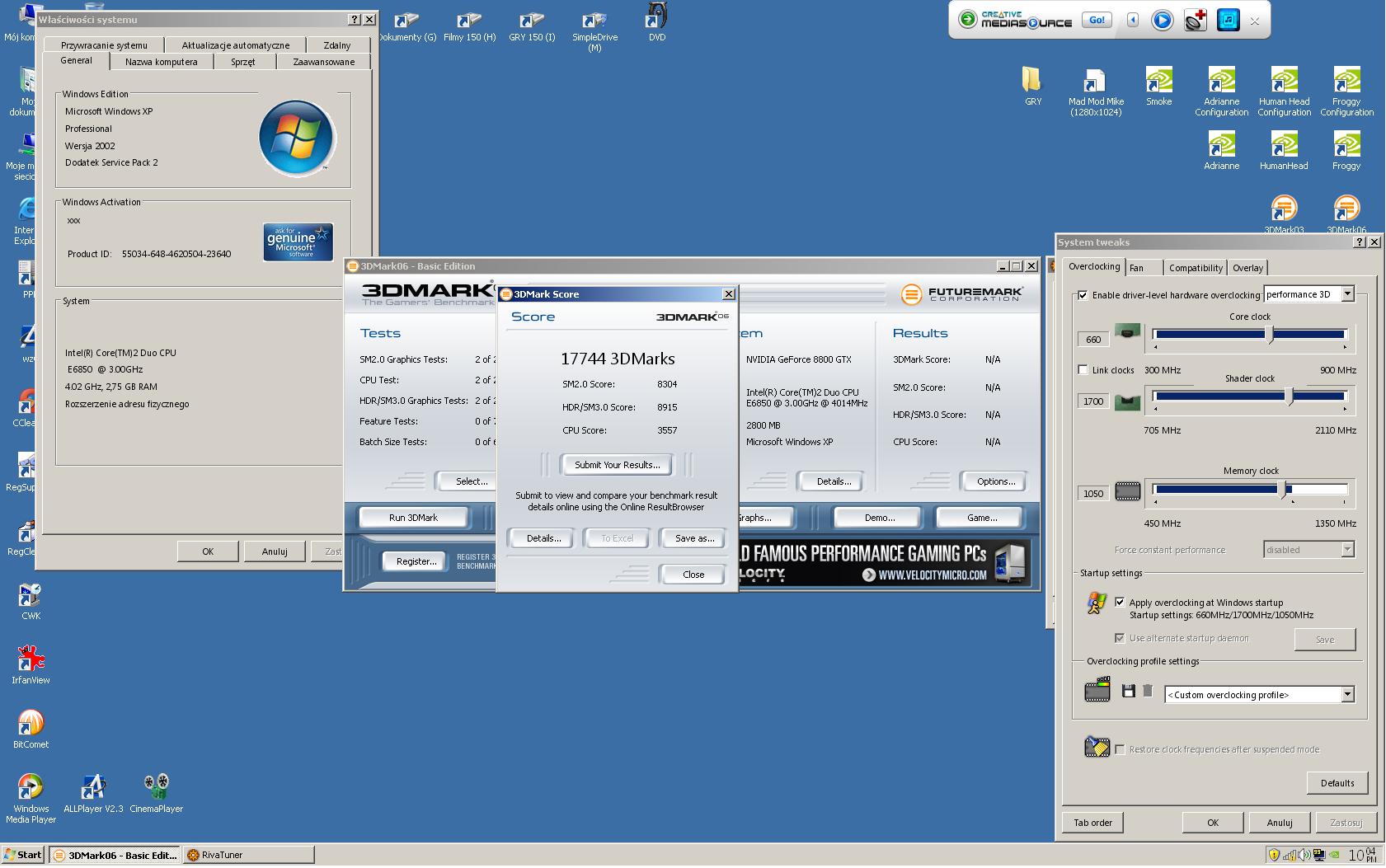This screenshot has width=1386, height=868.
Task: Select the SimpleDrive (M) shortcut
Action: click(x=594, y=31)
